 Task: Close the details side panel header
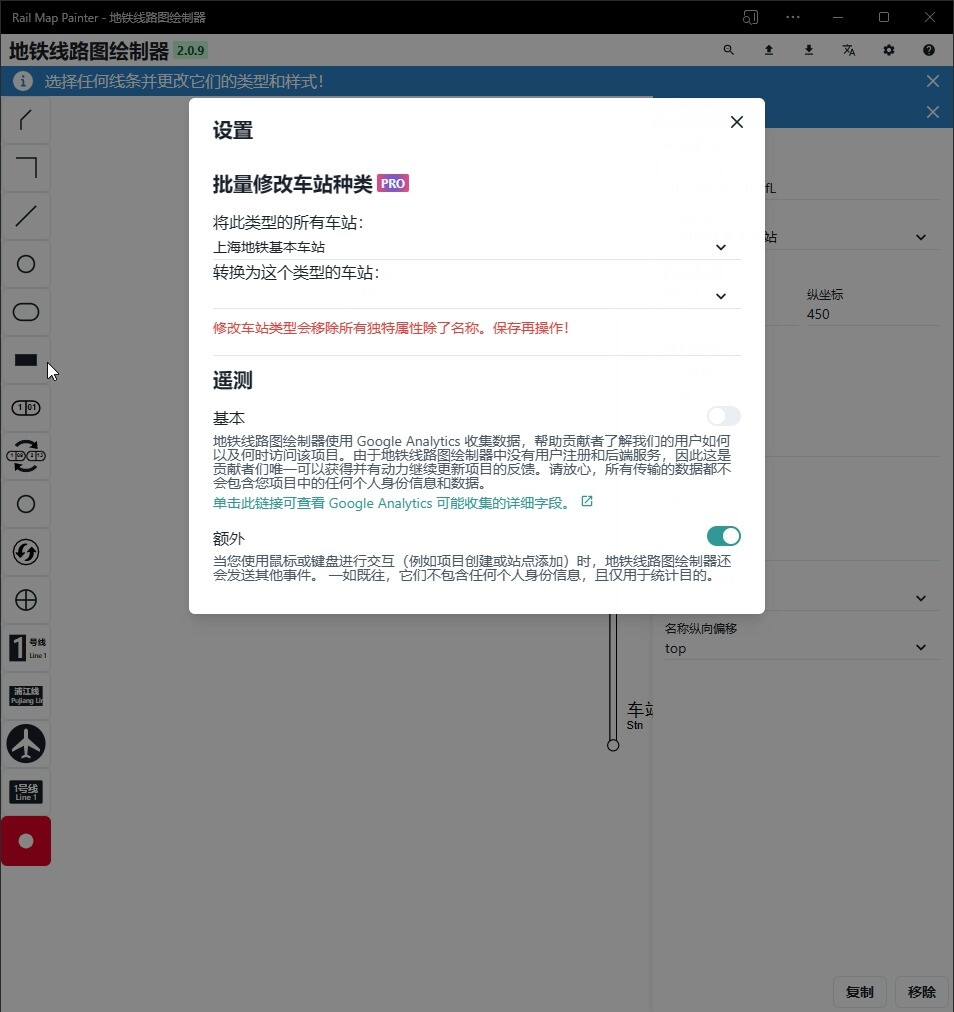933,112
